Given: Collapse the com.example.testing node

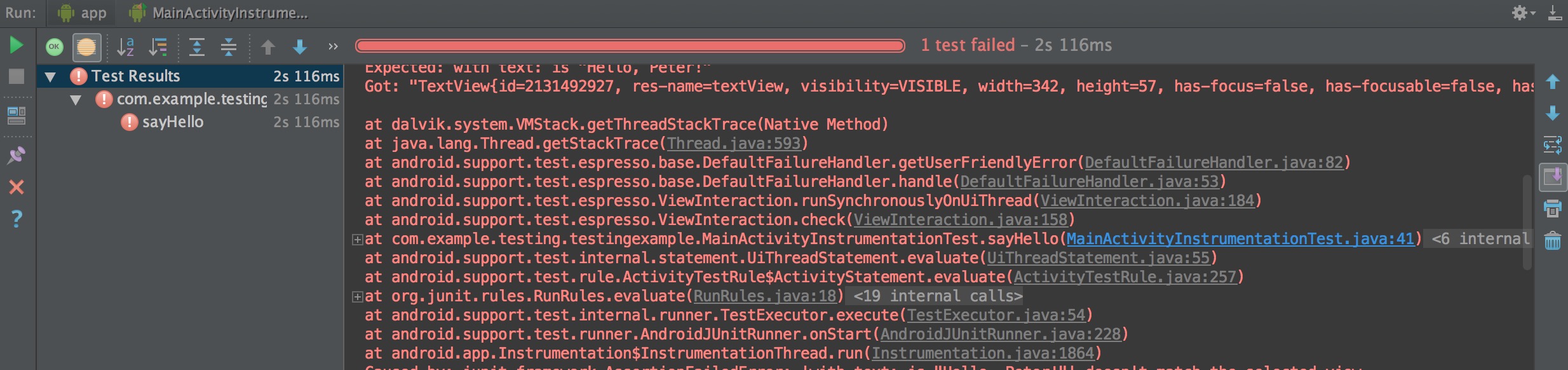Looking at the screenshot, I should pyautogui.click(x=76, y=100).
